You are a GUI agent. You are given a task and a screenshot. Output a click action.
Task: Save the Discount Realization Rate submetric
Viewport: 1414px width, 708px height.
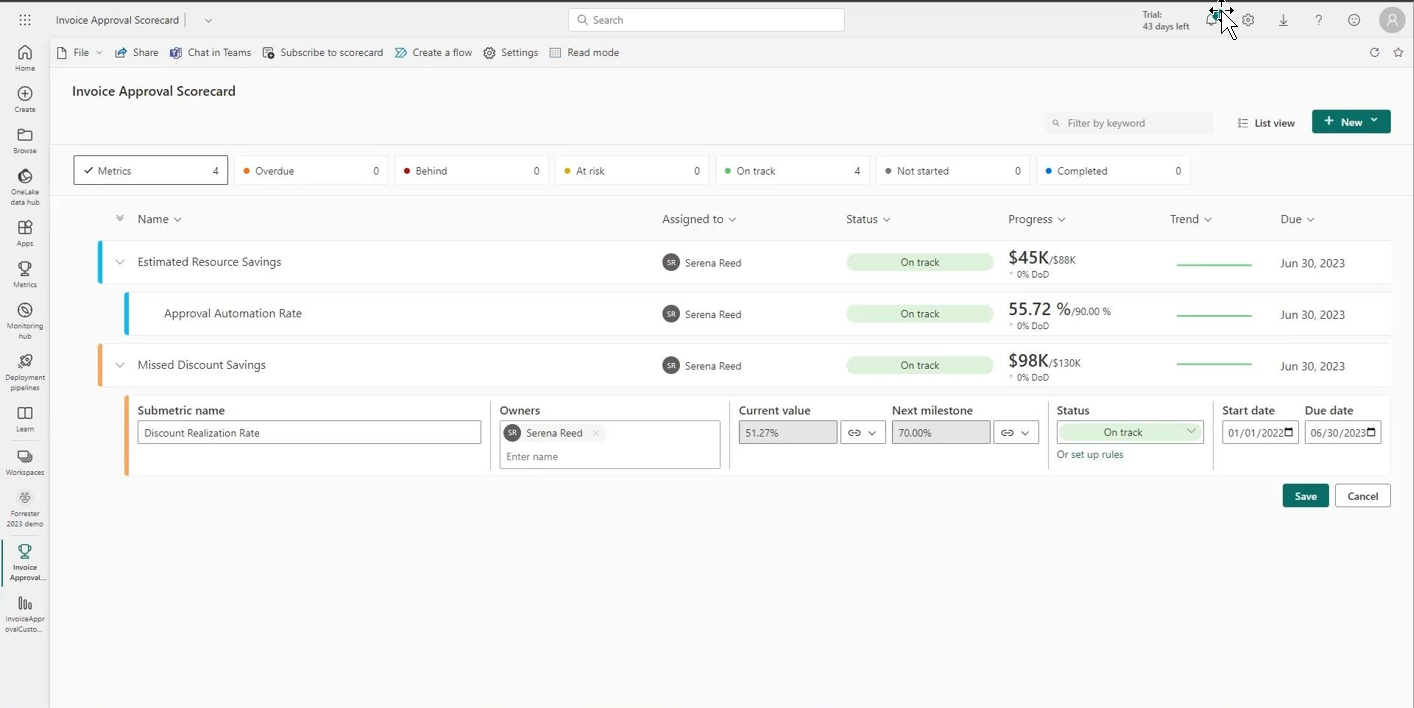(1305, 495)
